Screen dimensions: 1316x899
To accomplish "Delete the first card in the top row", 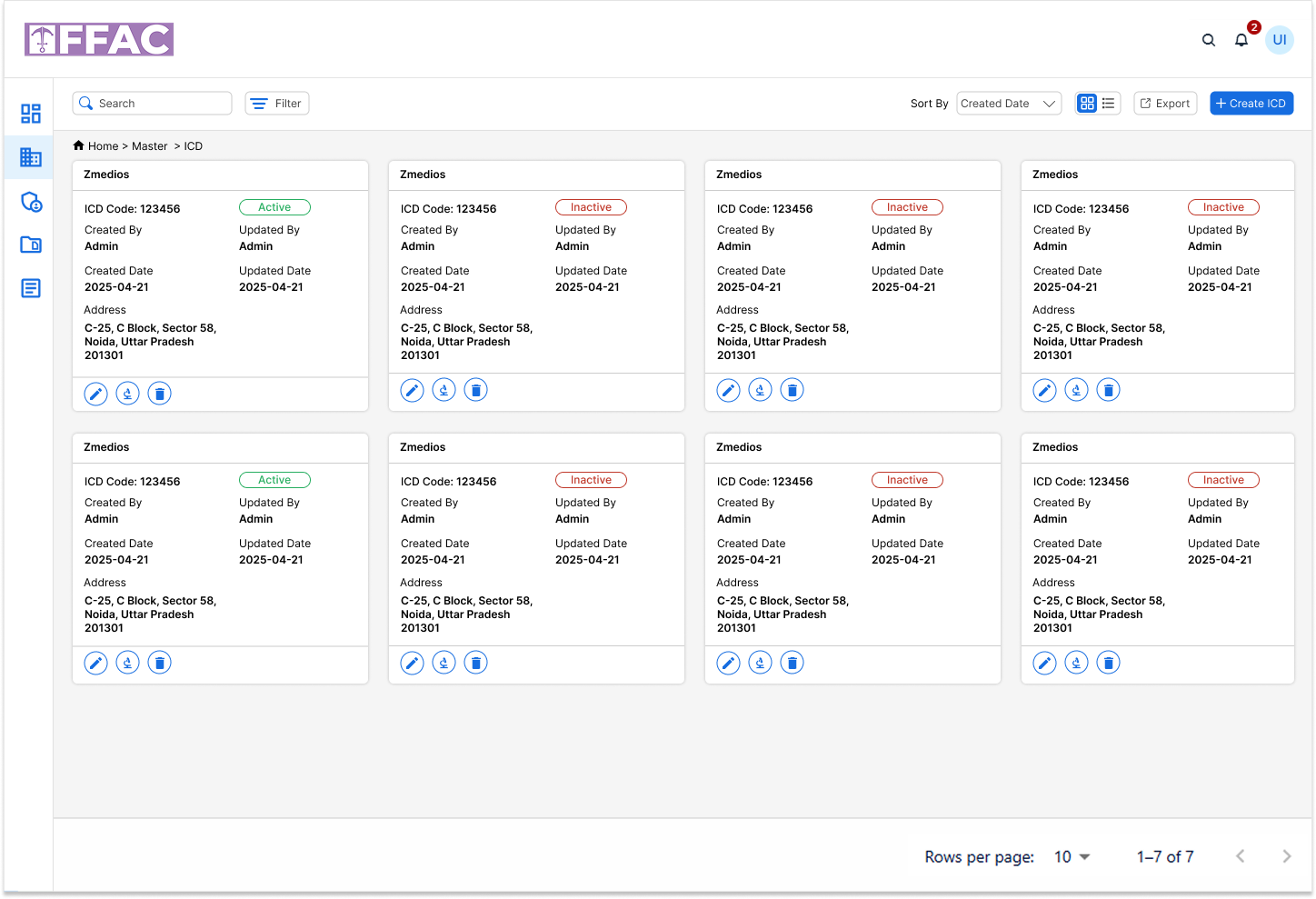I will tap(160, 394).
